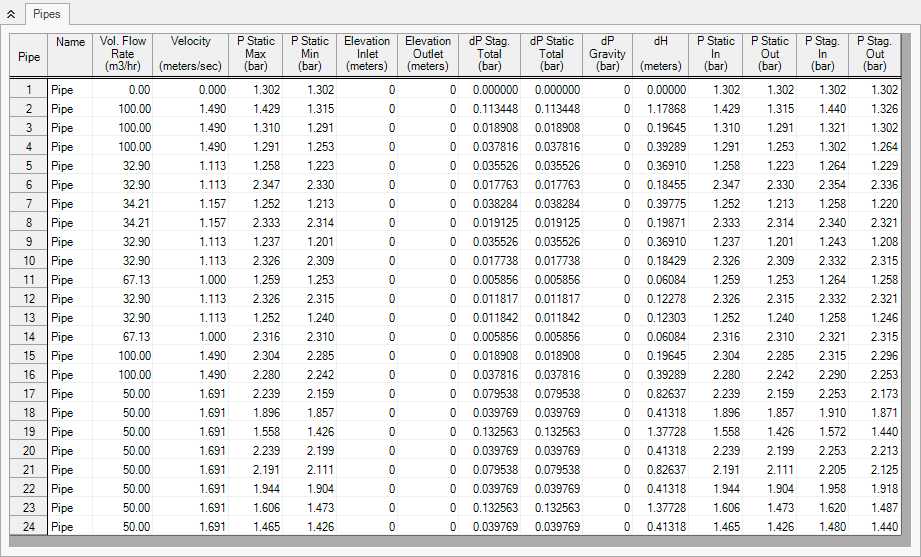The width and height of the screenshot is (921, 557).
Task: Select the dP Gravity column header
Action: tap(607, 54)
